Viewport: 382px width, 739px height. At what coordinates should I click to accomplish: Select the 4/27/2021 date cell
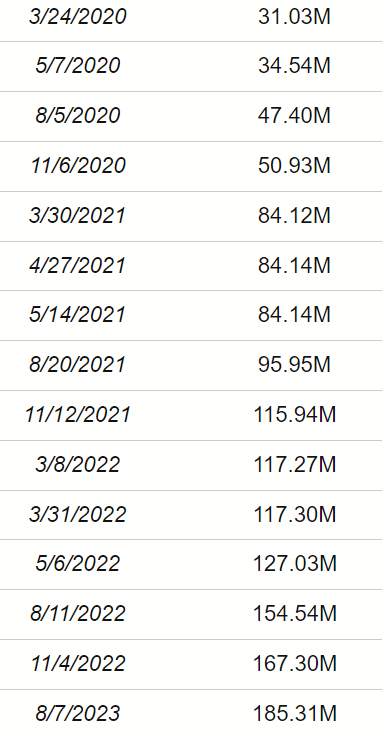[x=78, y=265]
